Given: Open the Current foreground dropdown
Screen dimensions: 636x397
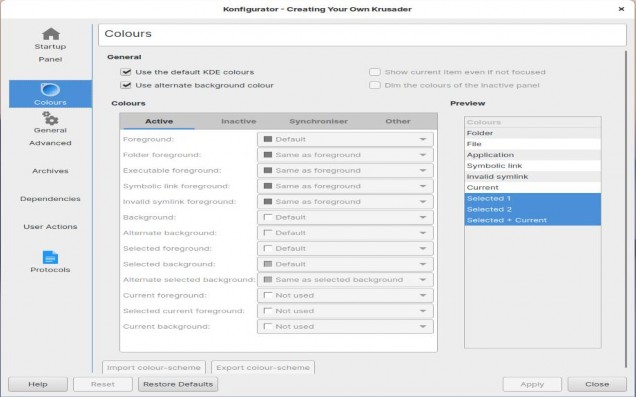Looking at the screenshot, I should (x=345, y=296).
